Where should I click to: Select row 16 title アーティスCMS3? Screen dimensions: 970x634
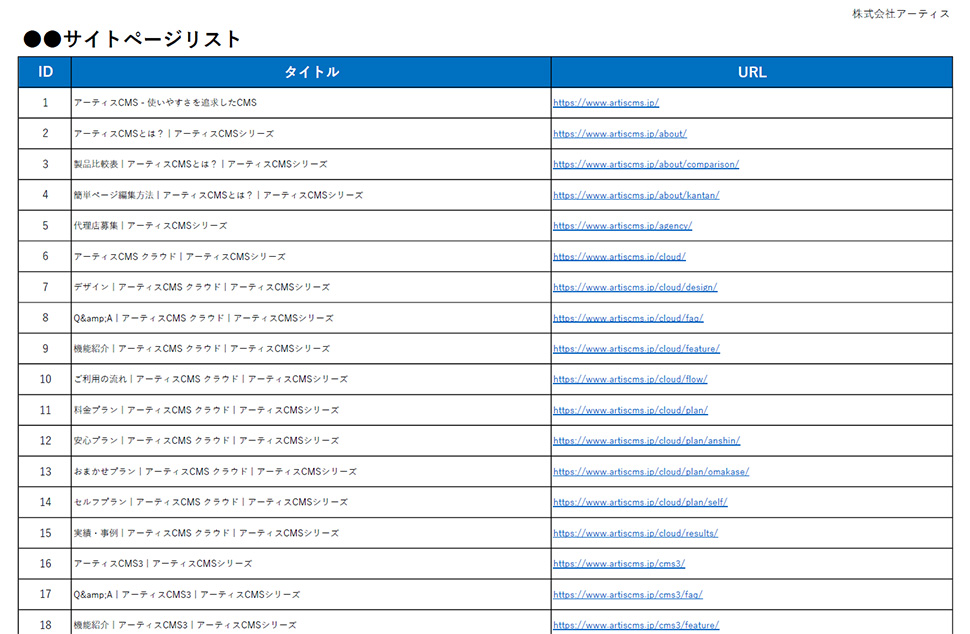[311, 563]
